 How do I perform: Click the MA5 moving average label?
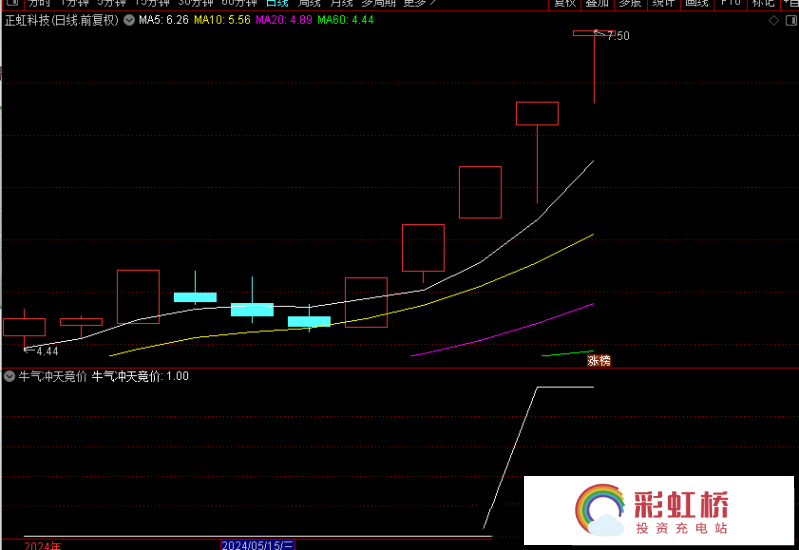(162, 20)
